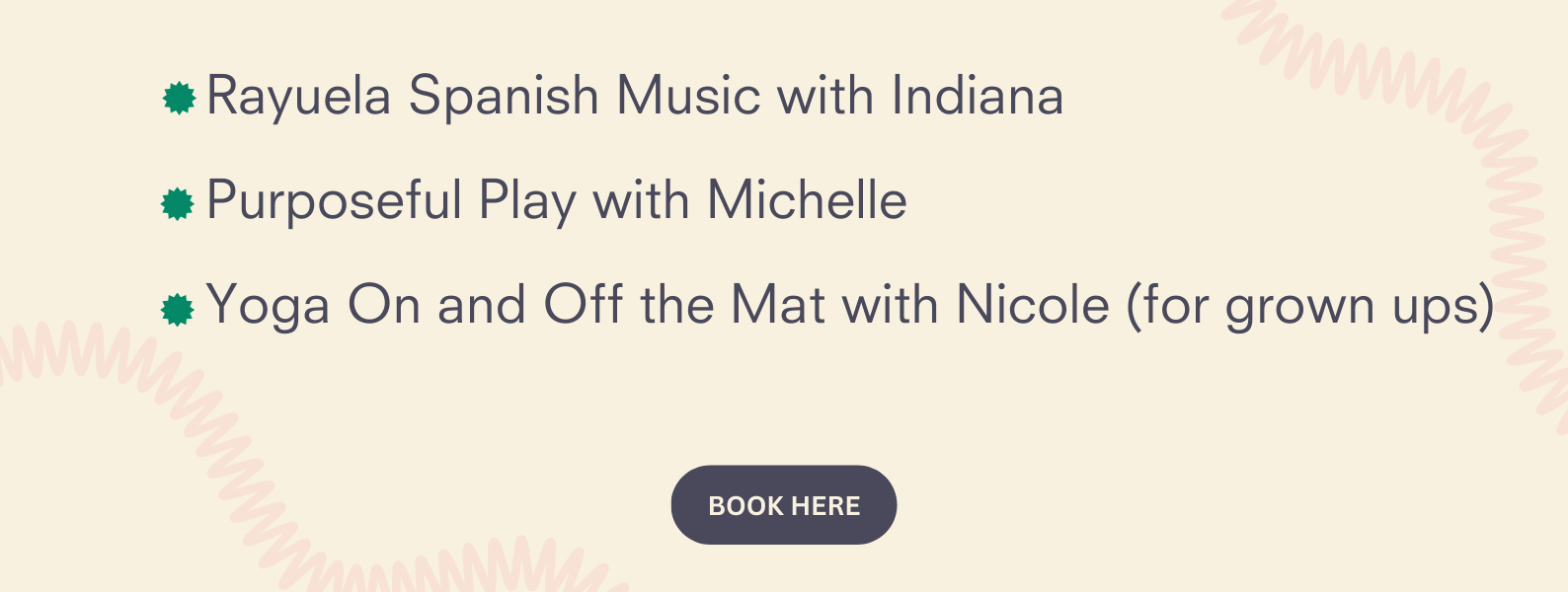
Task: Click the BOOK HERE button
Action: (784, 505)
